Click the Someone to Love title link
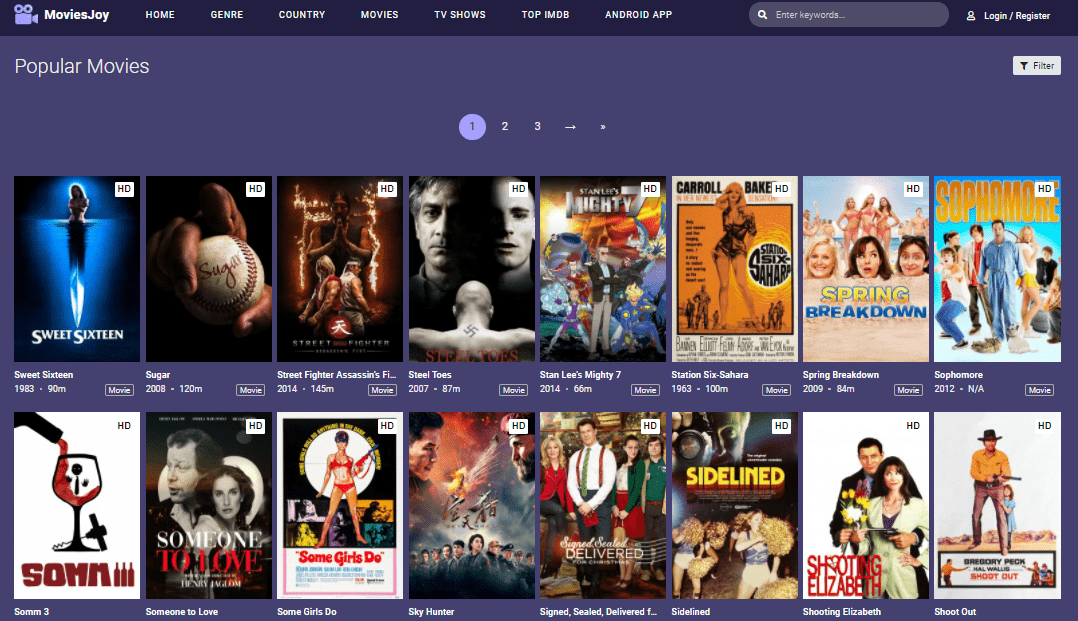Screen dimensions: 1078x621 coord(182,611)
